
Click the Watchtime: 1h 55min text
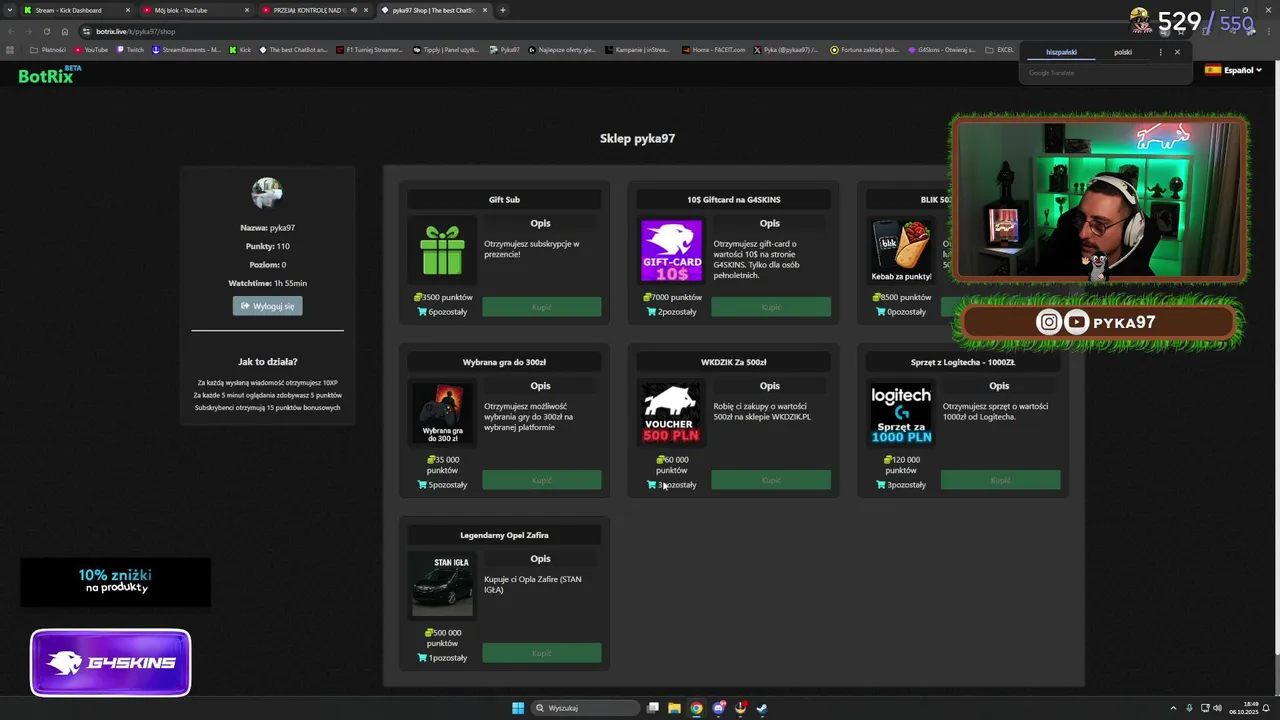tap(267, 283)
